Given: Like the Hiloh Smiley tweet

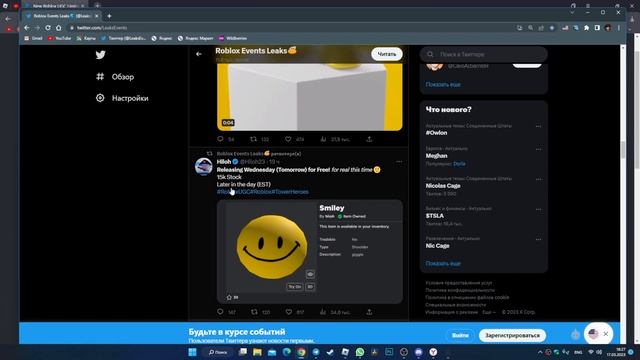Looking at the screenshot, I should (289, 312).
